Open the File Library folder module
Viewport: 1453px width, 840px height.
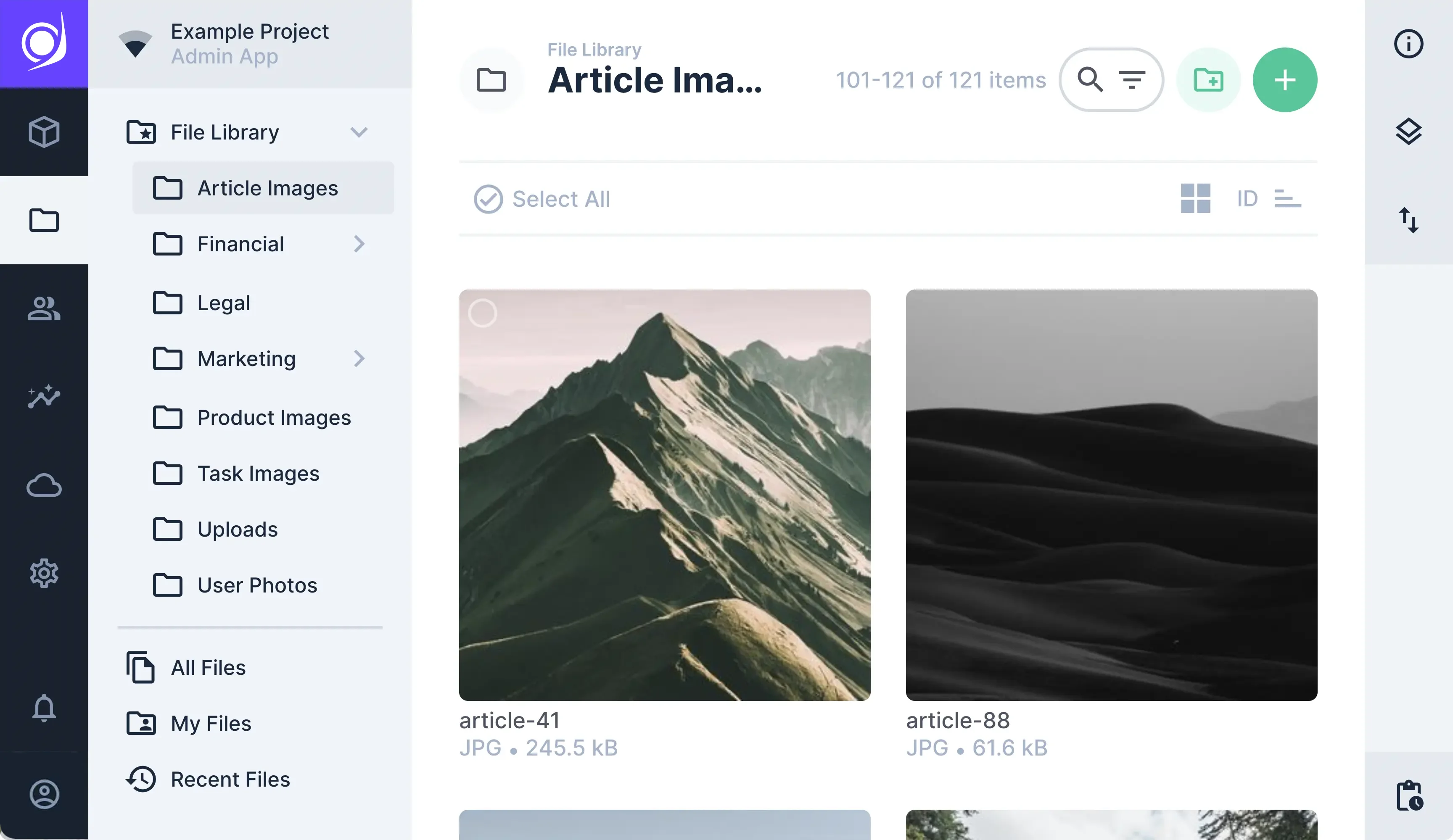pos(44,220)
